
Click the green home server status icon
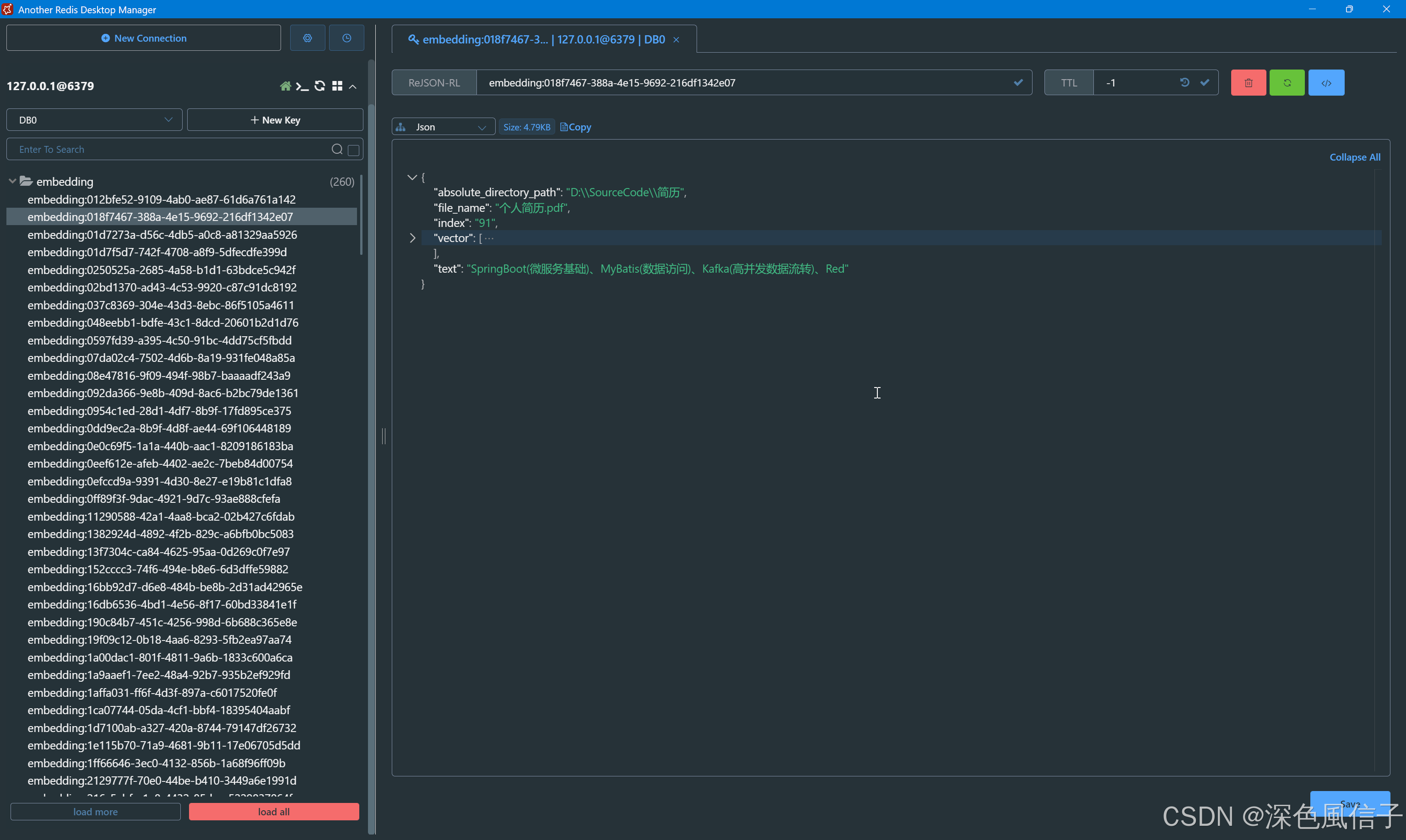286,86
